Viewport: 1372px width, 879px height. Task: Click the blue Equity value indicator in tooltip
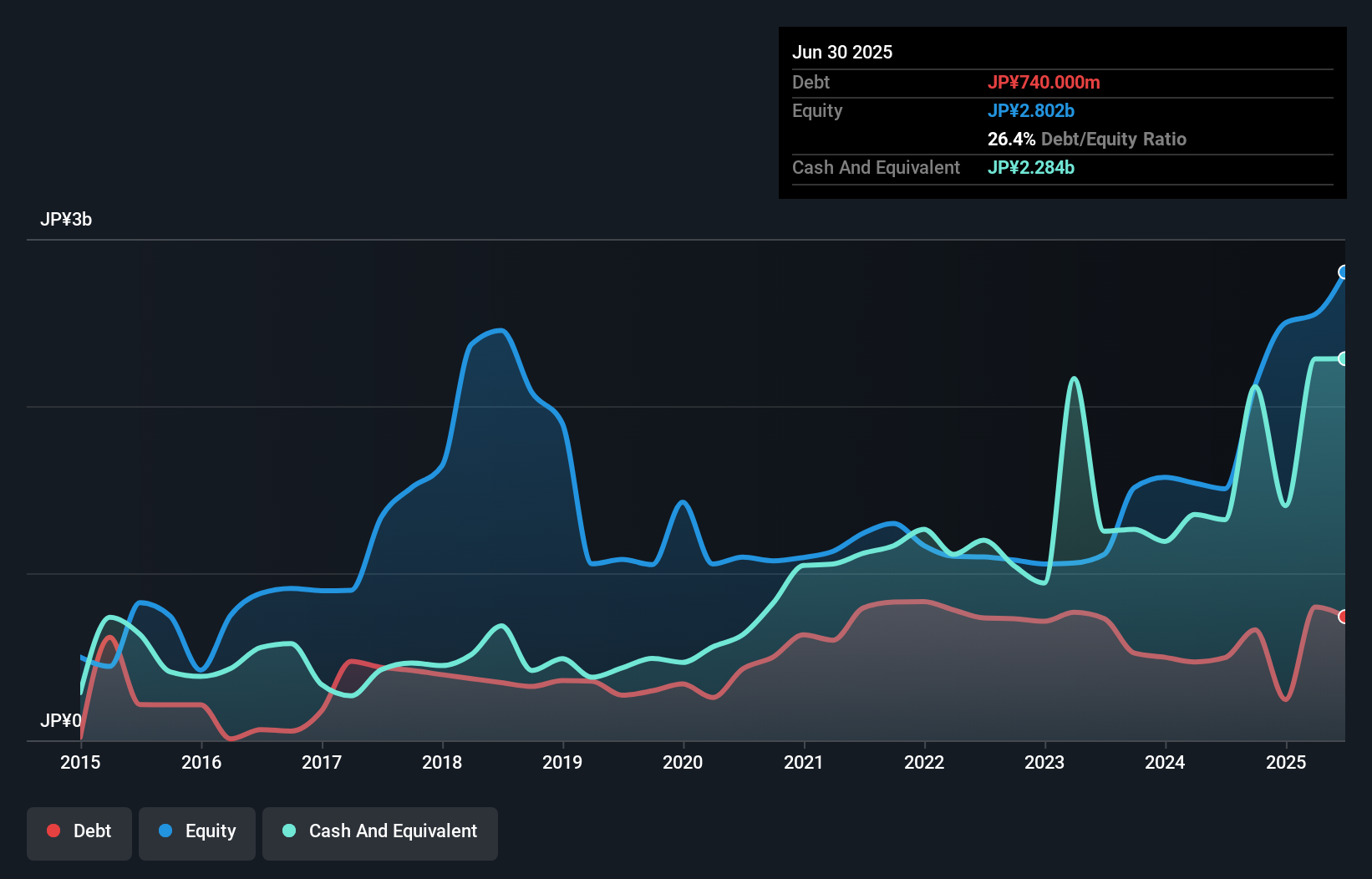pyautogui.click(x=1032, y=110)
